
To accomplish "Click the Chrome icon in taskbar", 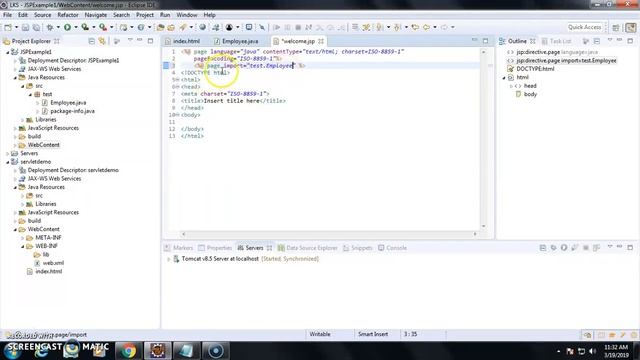I will click(x=128, y=351).
